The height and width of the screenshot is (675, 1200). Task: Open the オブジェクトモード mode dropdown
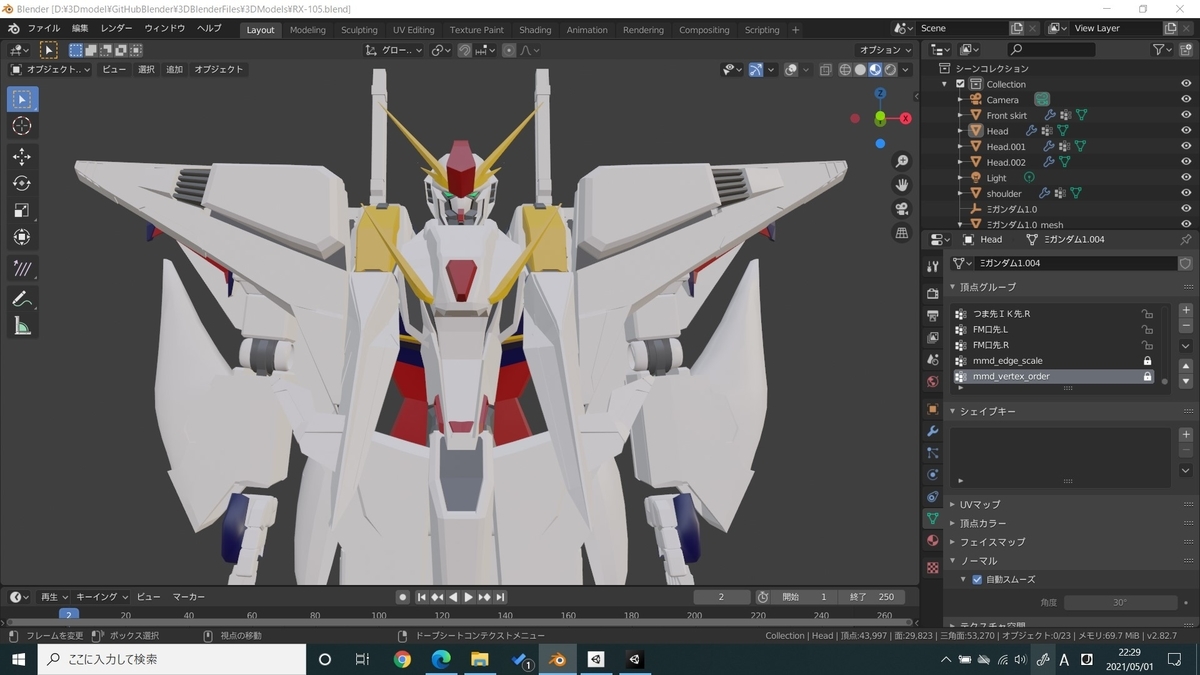[50, 70]
